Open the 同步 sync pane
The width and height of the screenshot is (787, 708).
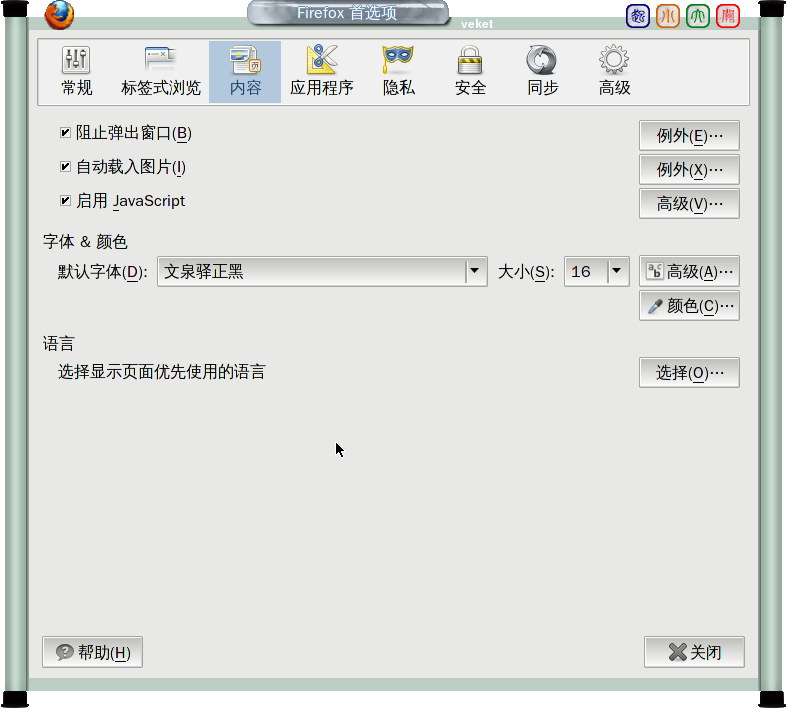tap(543, 72)
